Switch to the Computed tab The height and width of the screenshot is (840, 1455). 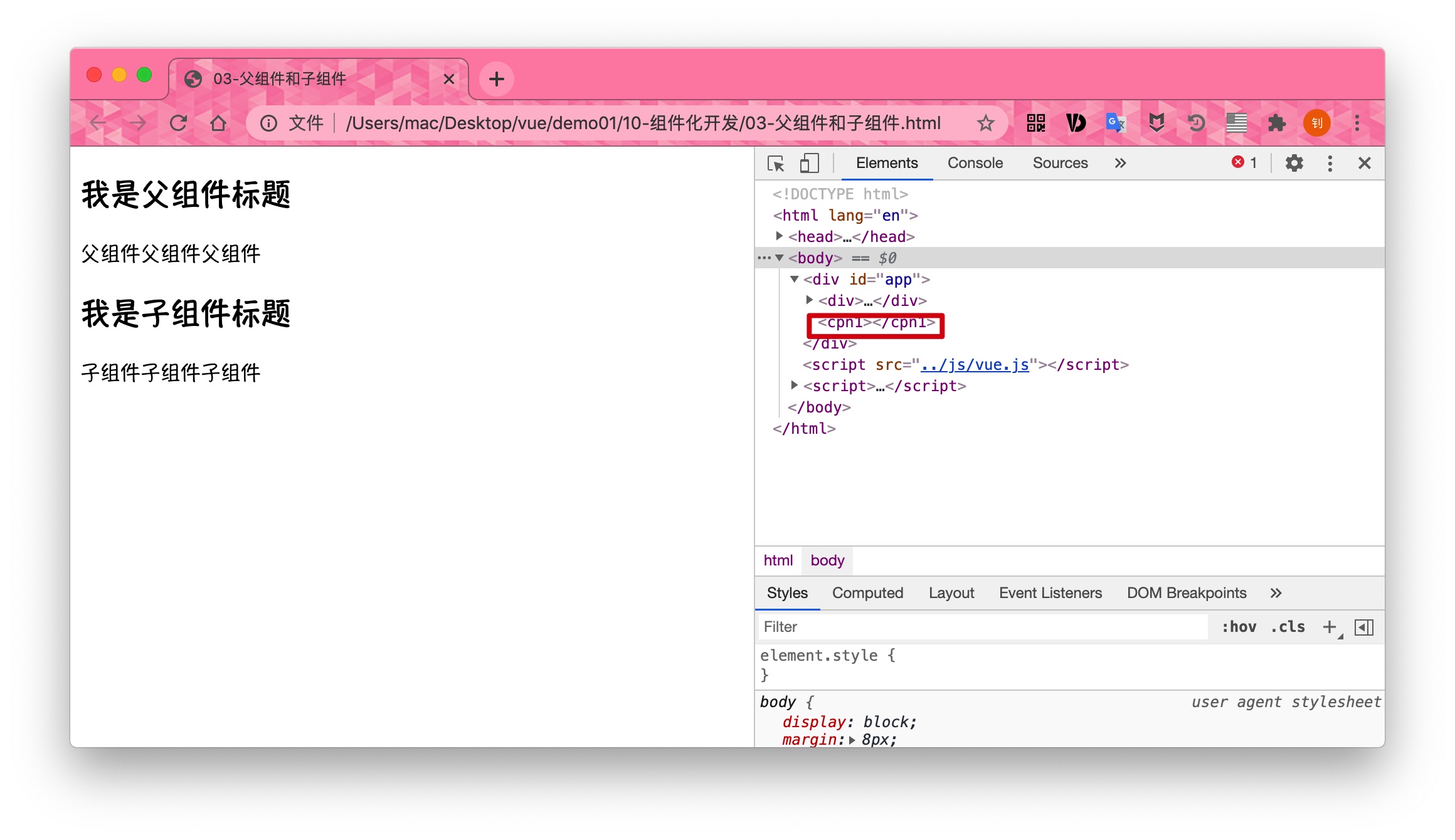coord(867,593)
